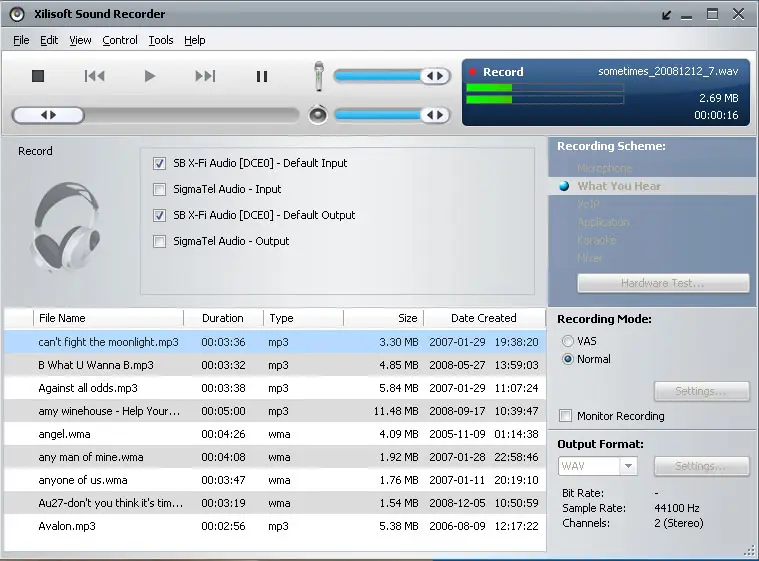This screenshot has width=759, height=561.
Task: Check SigmaTel Audio - Output
Action: 159,241
